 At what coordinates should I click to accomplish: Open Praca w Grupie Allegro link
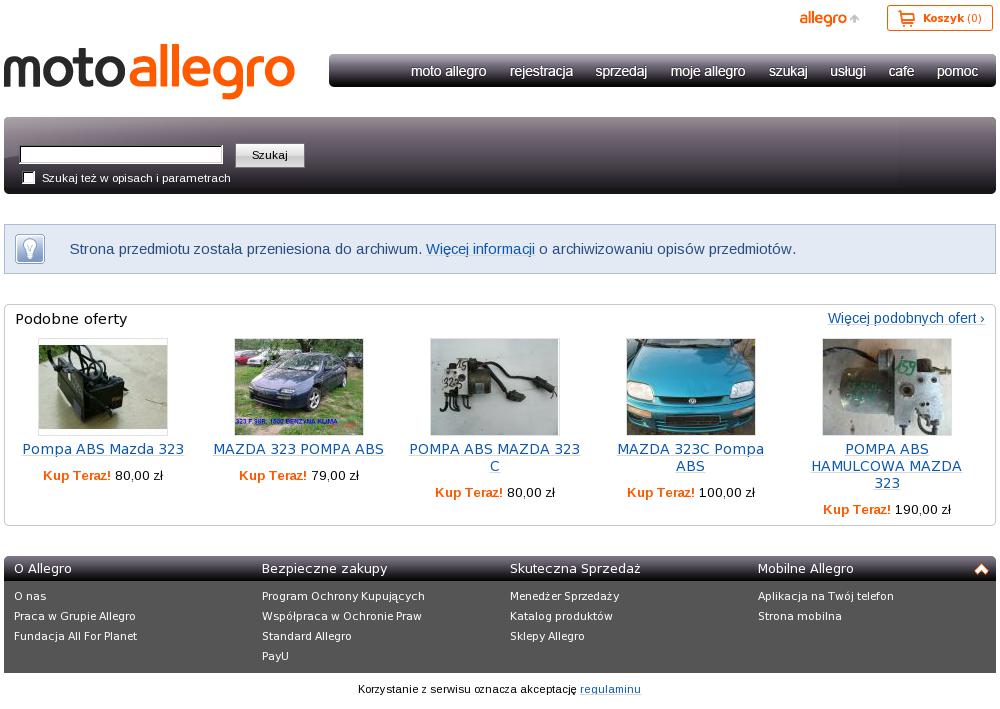point(75,616)
